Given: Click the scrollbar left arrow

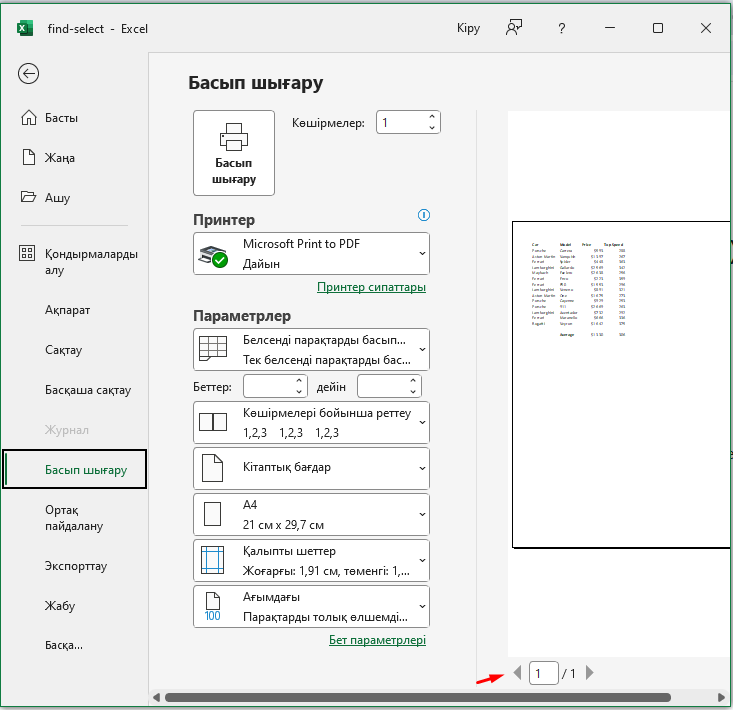Looking at the screenshot, I should point(157,697).
